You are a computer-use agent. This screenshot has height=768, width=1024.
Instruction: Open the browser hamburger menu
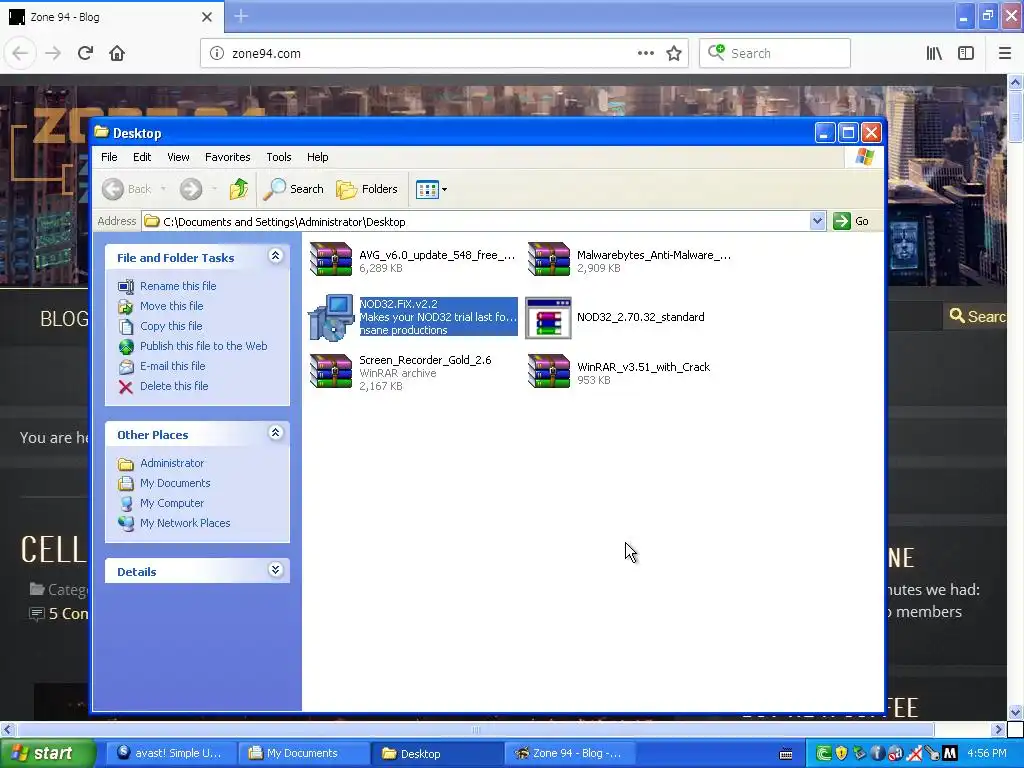click(1004, 54)
